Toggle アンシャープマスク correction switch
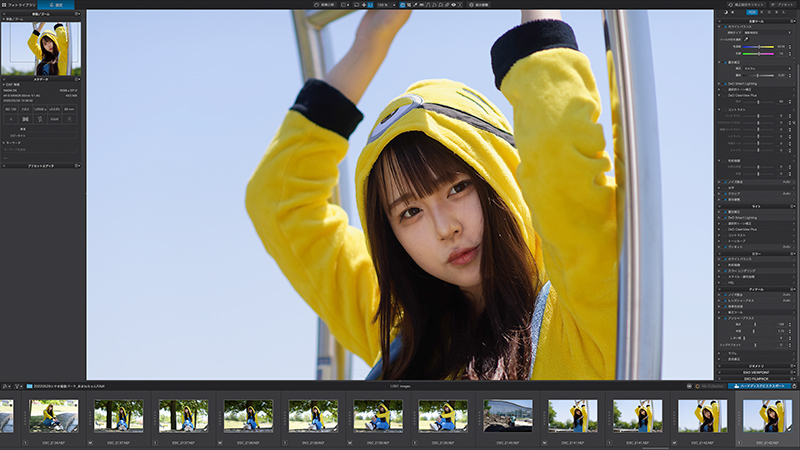Viewport: 800px width, 450px height. pyautogui.click(x=725, y=318)
